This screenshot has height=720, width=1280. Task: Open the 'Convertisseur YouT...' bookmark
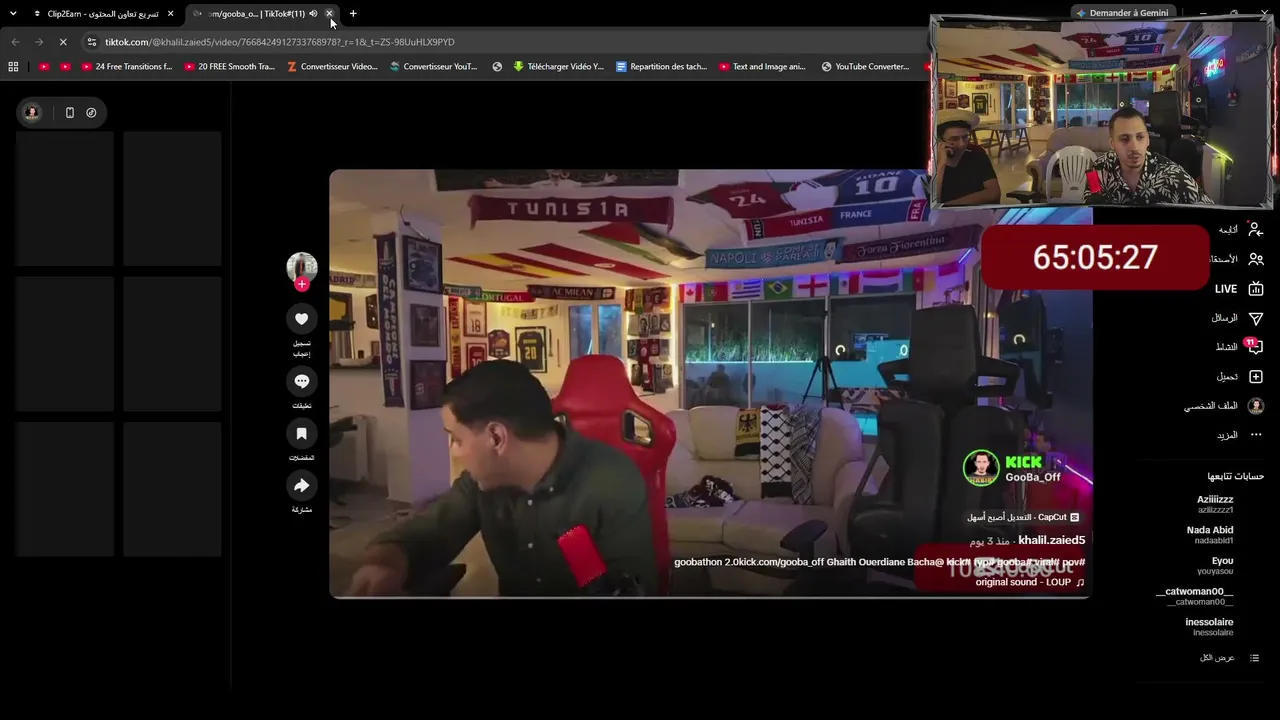[x=434, y=67]
